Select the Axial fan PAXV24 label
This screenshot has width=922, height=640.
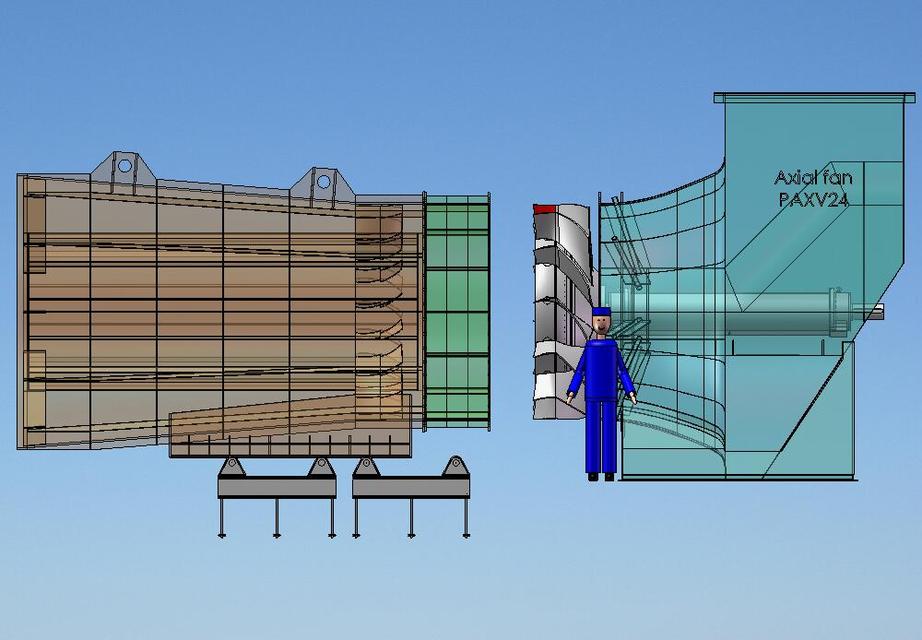(x=812, y=190)
